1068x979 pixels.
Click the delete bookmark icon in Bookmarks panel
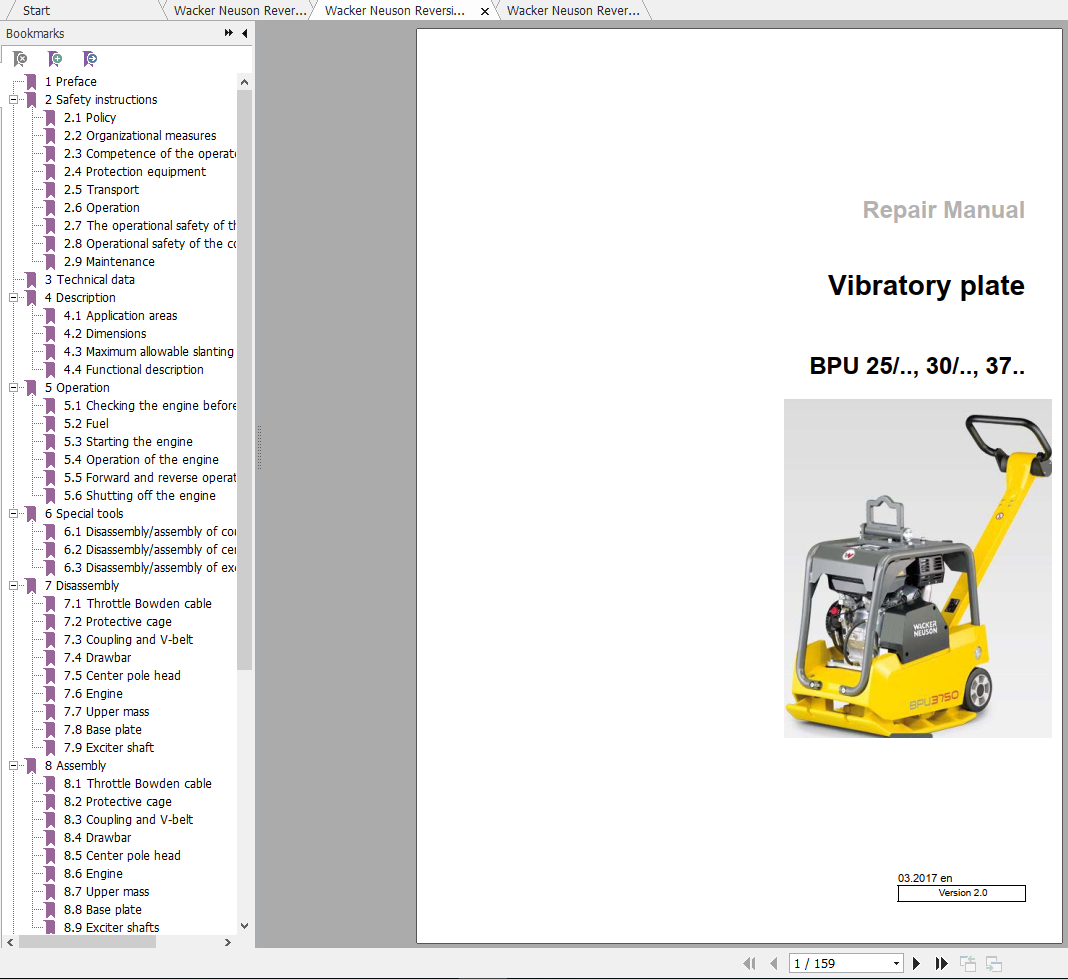(20, 59)
